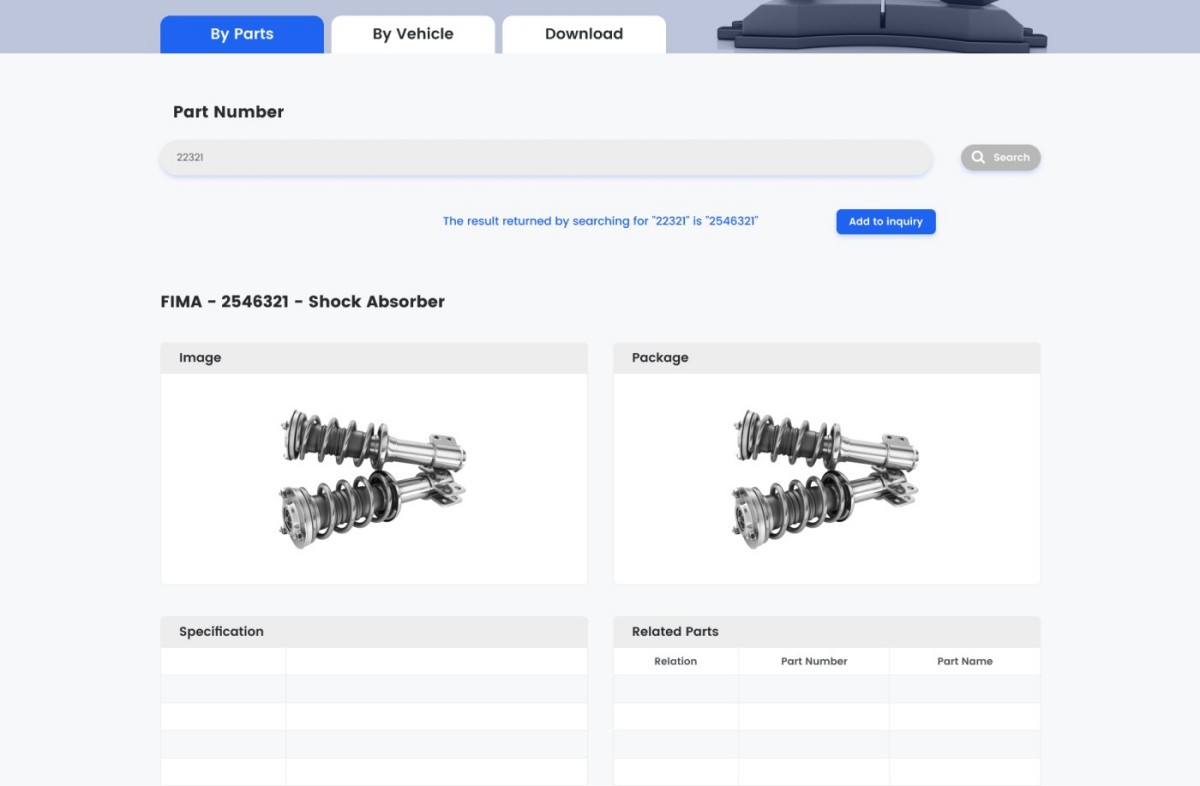
Task: Click the Part Name column header
Action: click(964, 662)
